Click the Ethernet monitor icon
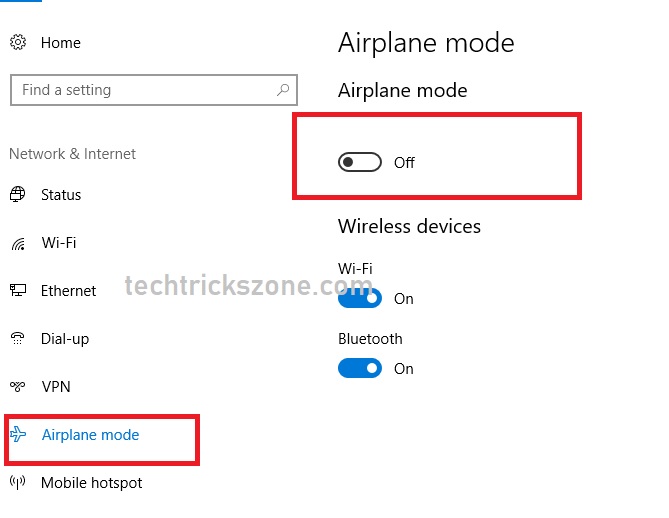Screen dimensions: 669x518 coord(18,291)
